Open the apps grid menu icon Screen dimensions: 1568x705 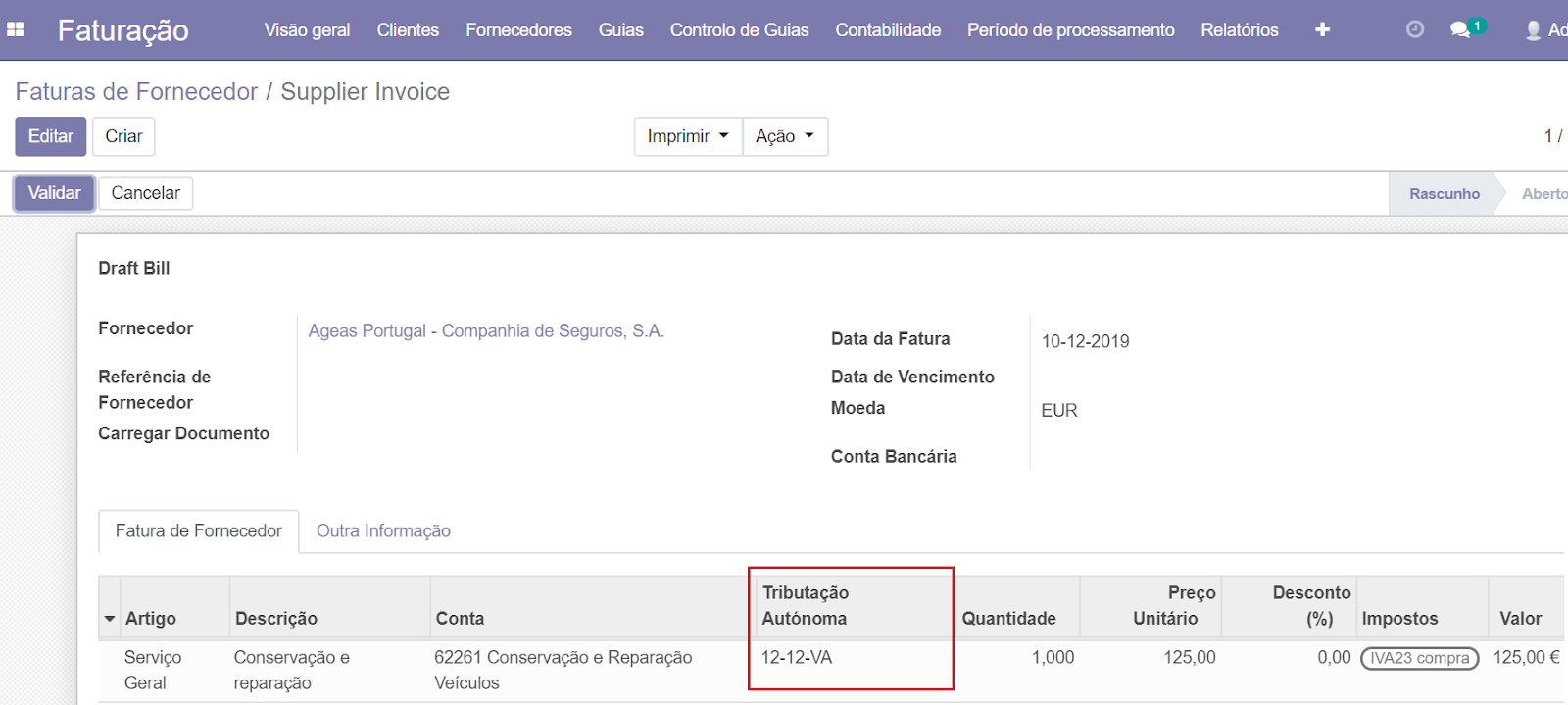[x=16, y=29]
